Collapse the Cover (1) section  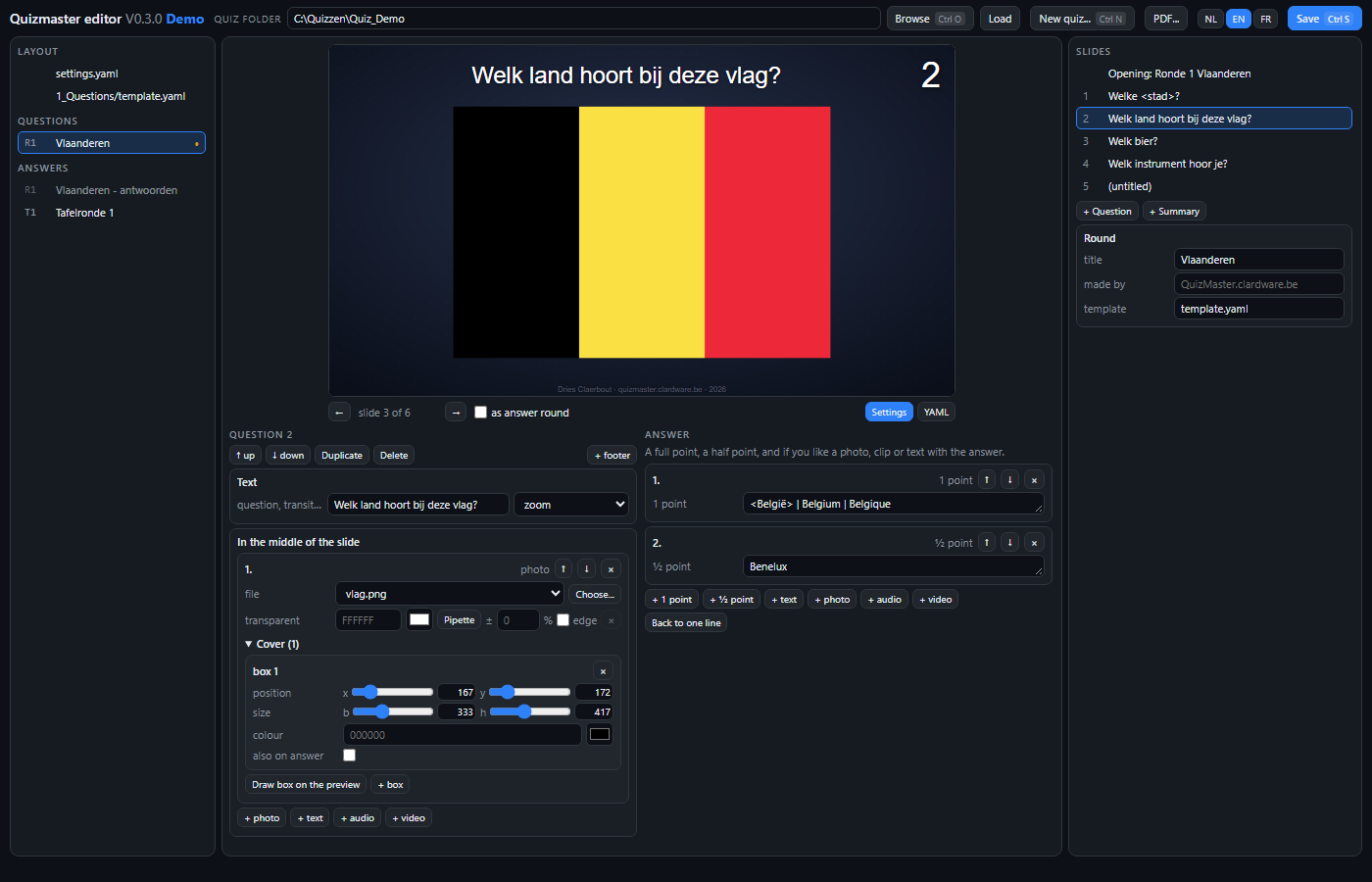coord(272,644)
